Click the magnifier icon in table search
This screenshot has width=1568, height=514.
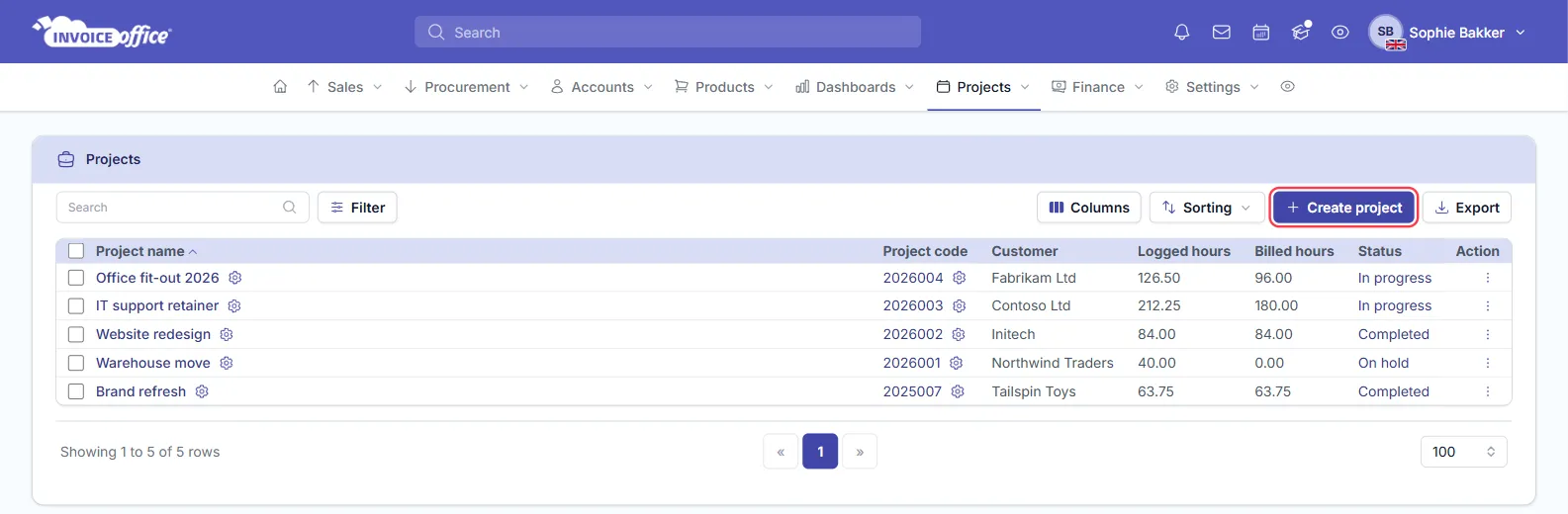point(289,208)
